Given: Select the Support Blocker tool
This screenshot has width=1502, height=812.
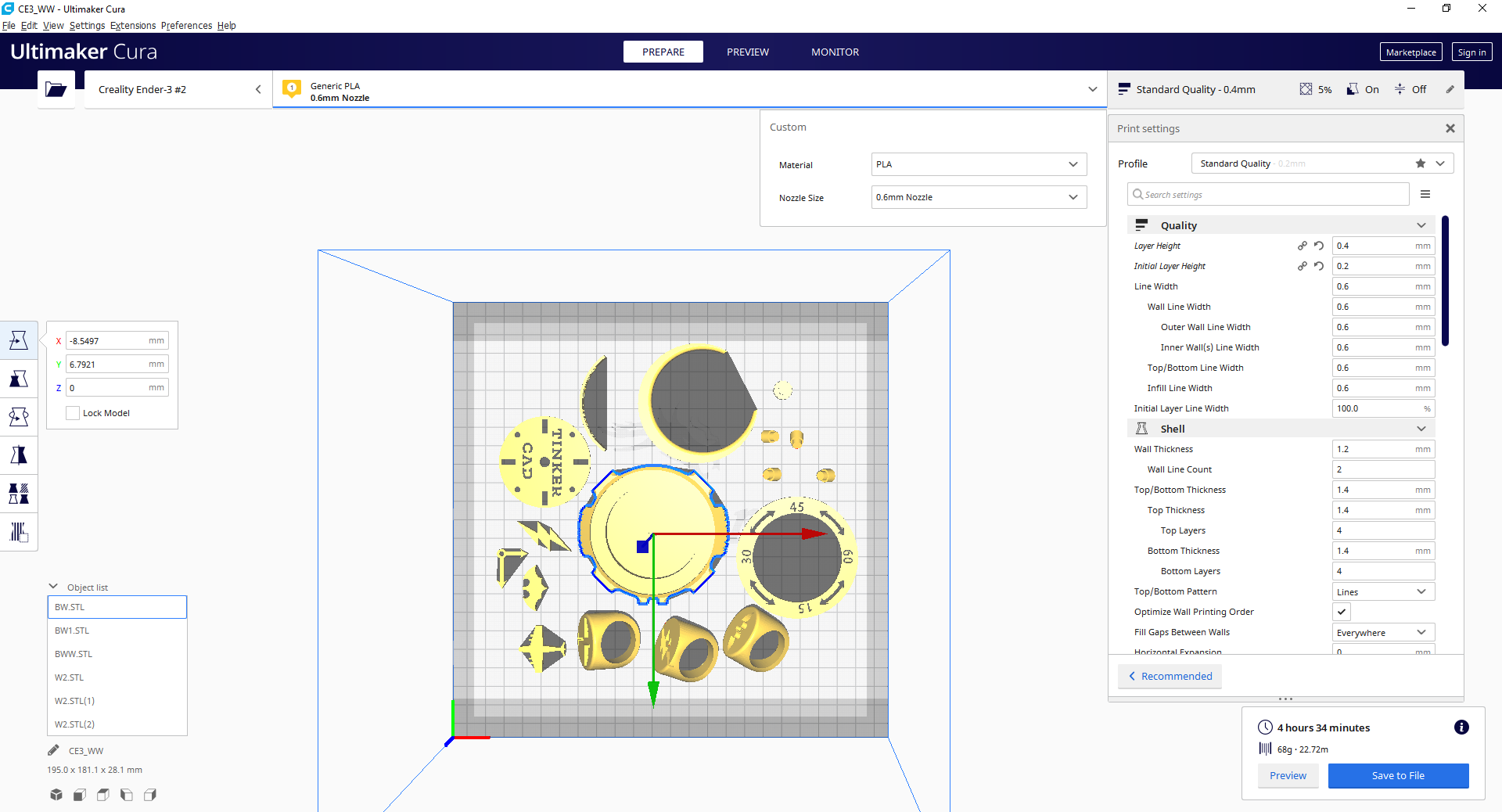Looking at the screenshot, I should point(19,532).
